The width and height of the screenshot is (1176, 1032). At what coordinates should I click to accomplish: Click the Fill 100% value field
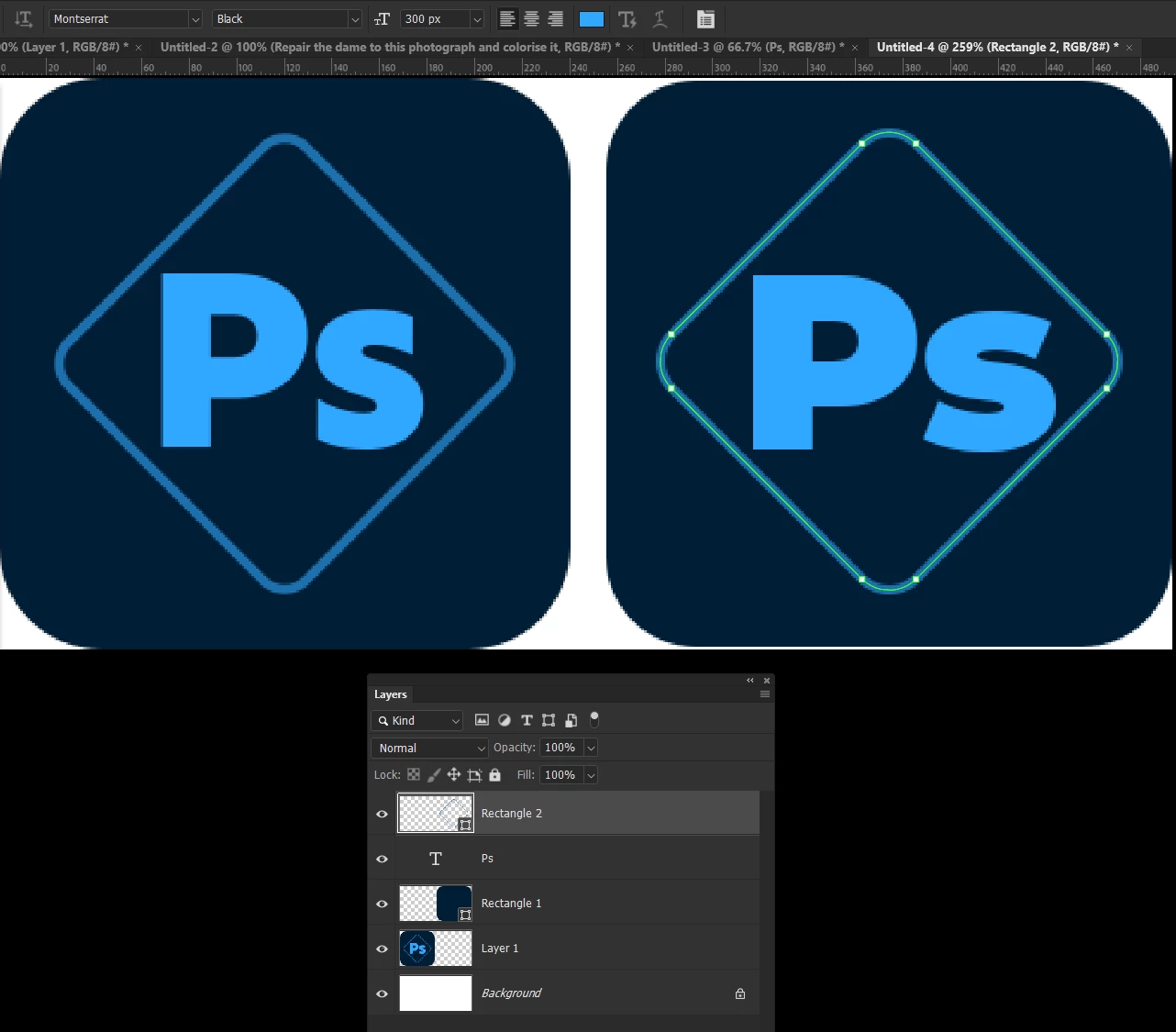click(560, 775)
